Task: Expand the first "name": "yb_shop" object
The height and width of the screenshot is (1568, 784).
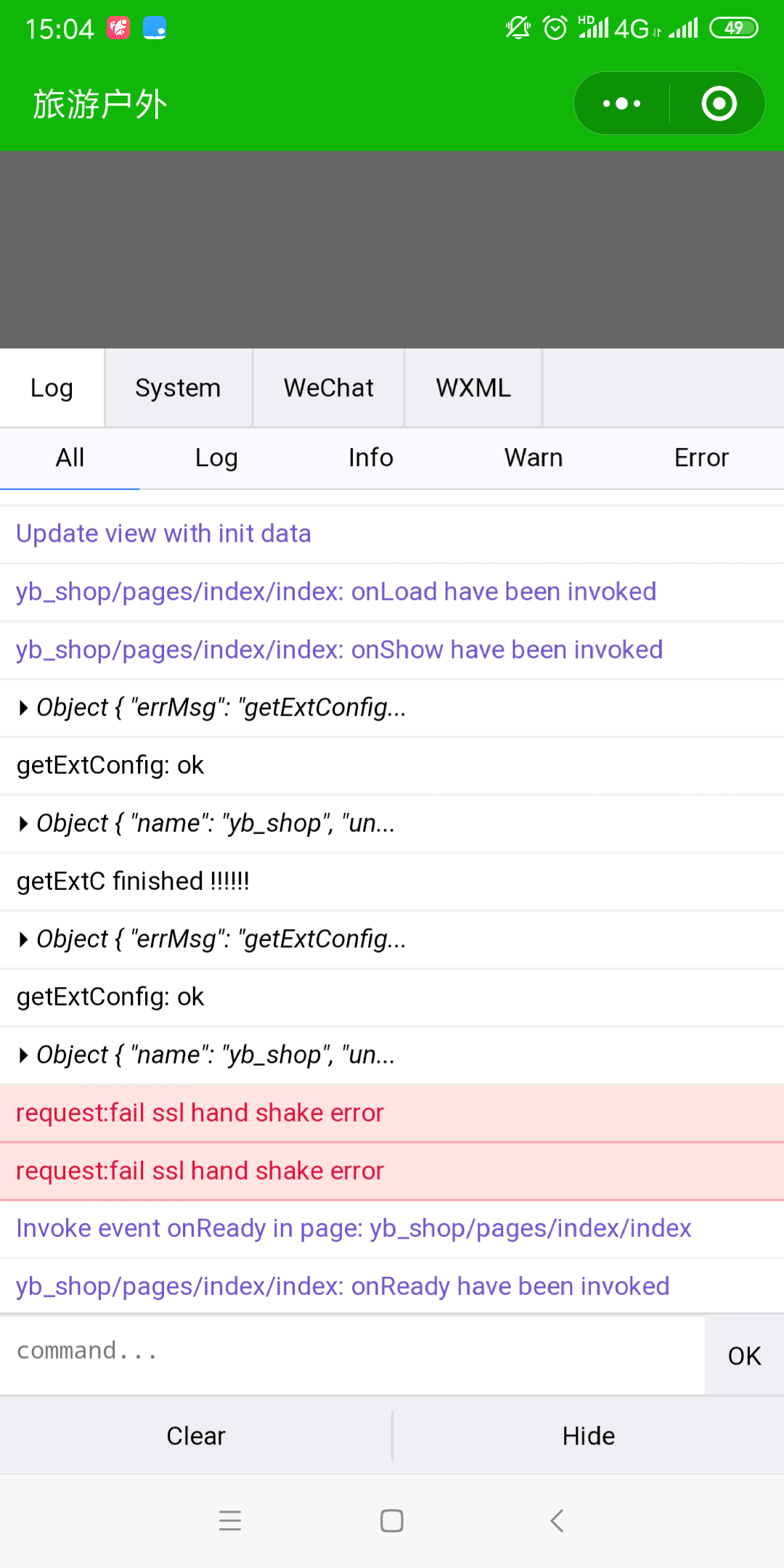Action: [24, 823]
